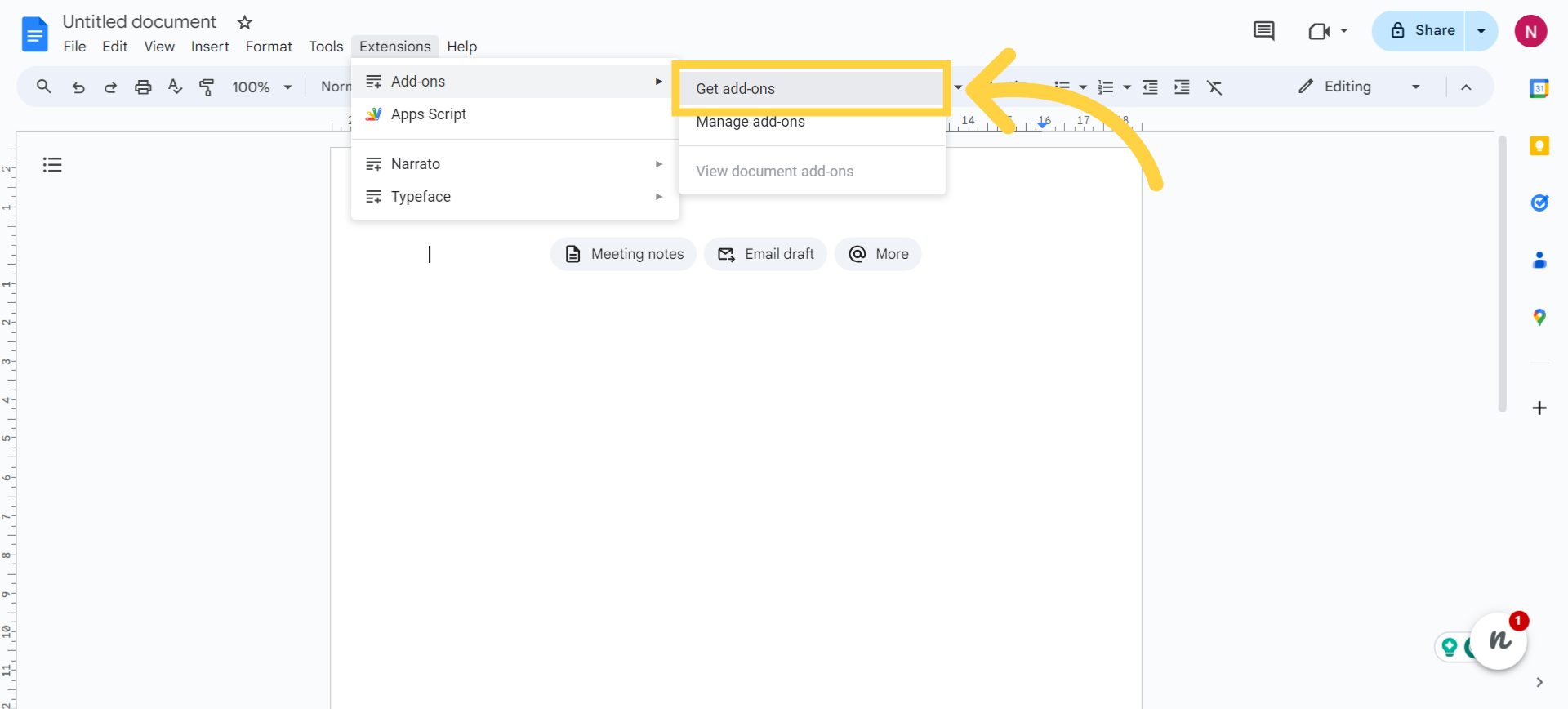1568x709 pixels.
Task: Redo the last action
Action: (110, 87)
